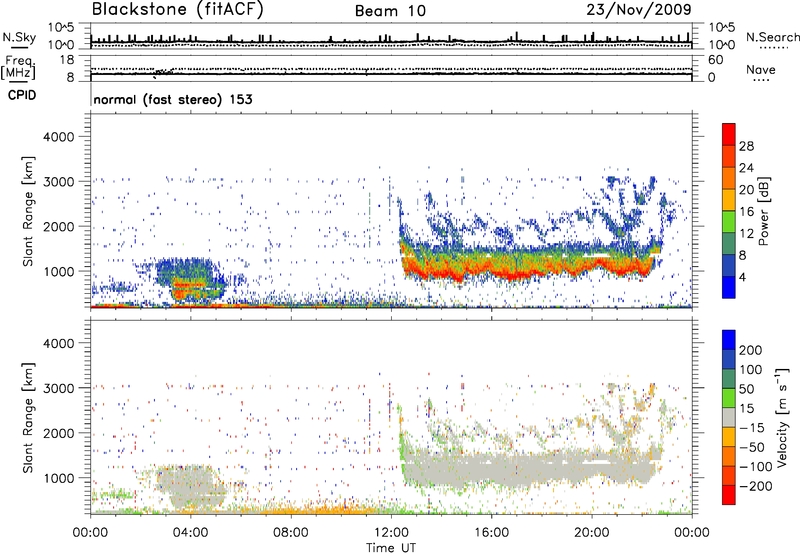Click the blue top segment of velocity colorbar

pyautogui.click(x=729, y=340)
